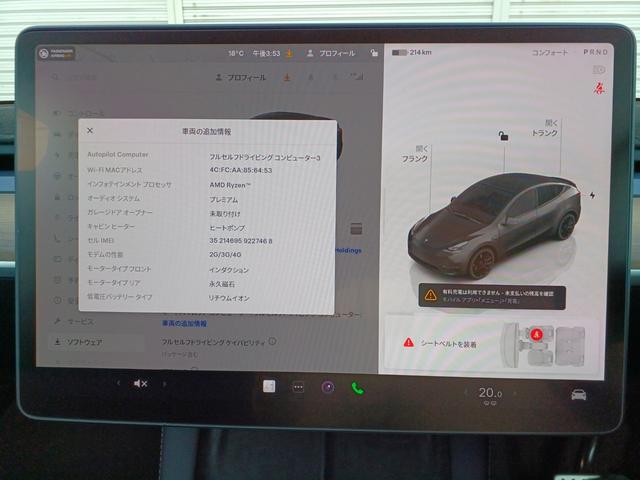The image size is (640, 480).
Task: Open the purple dashcam camera app
Action: click(328, 387)
